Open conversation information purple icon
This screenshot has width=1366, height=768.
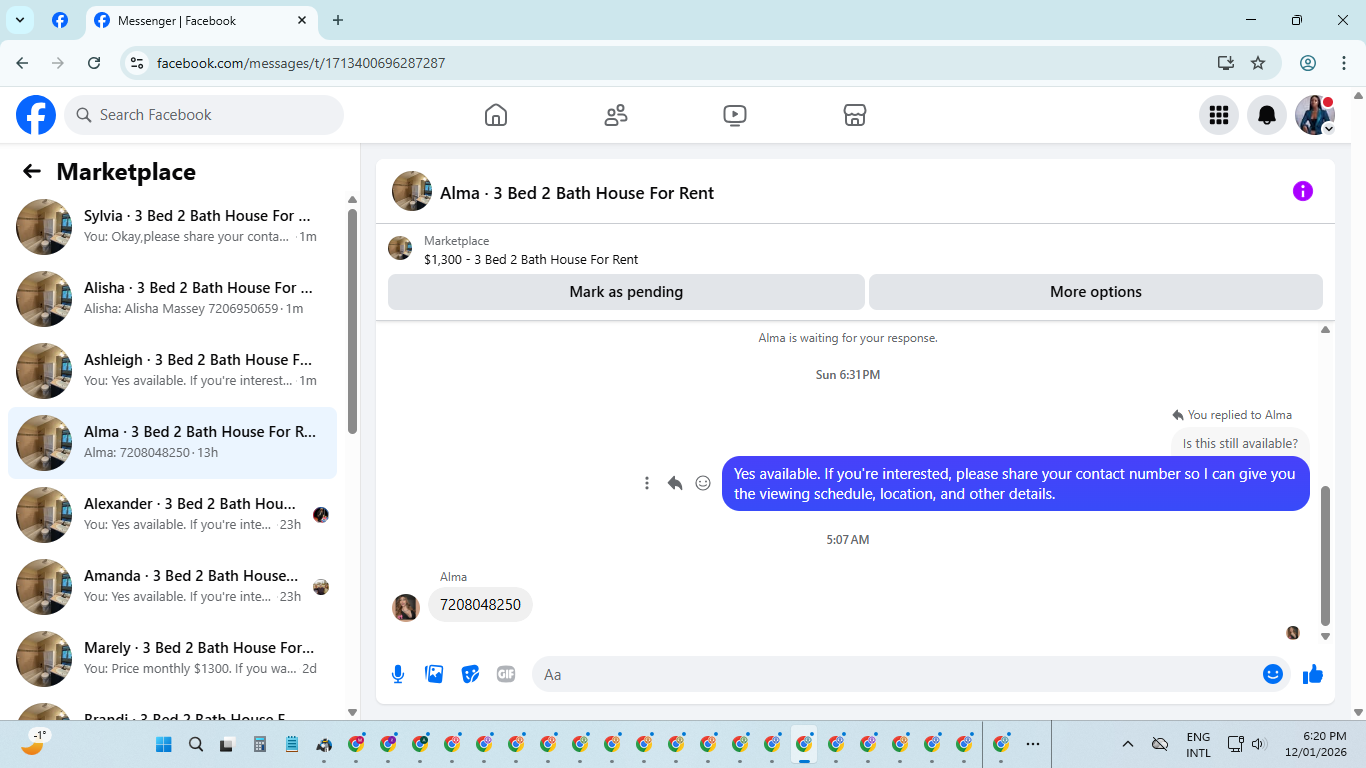point(1302,191)
